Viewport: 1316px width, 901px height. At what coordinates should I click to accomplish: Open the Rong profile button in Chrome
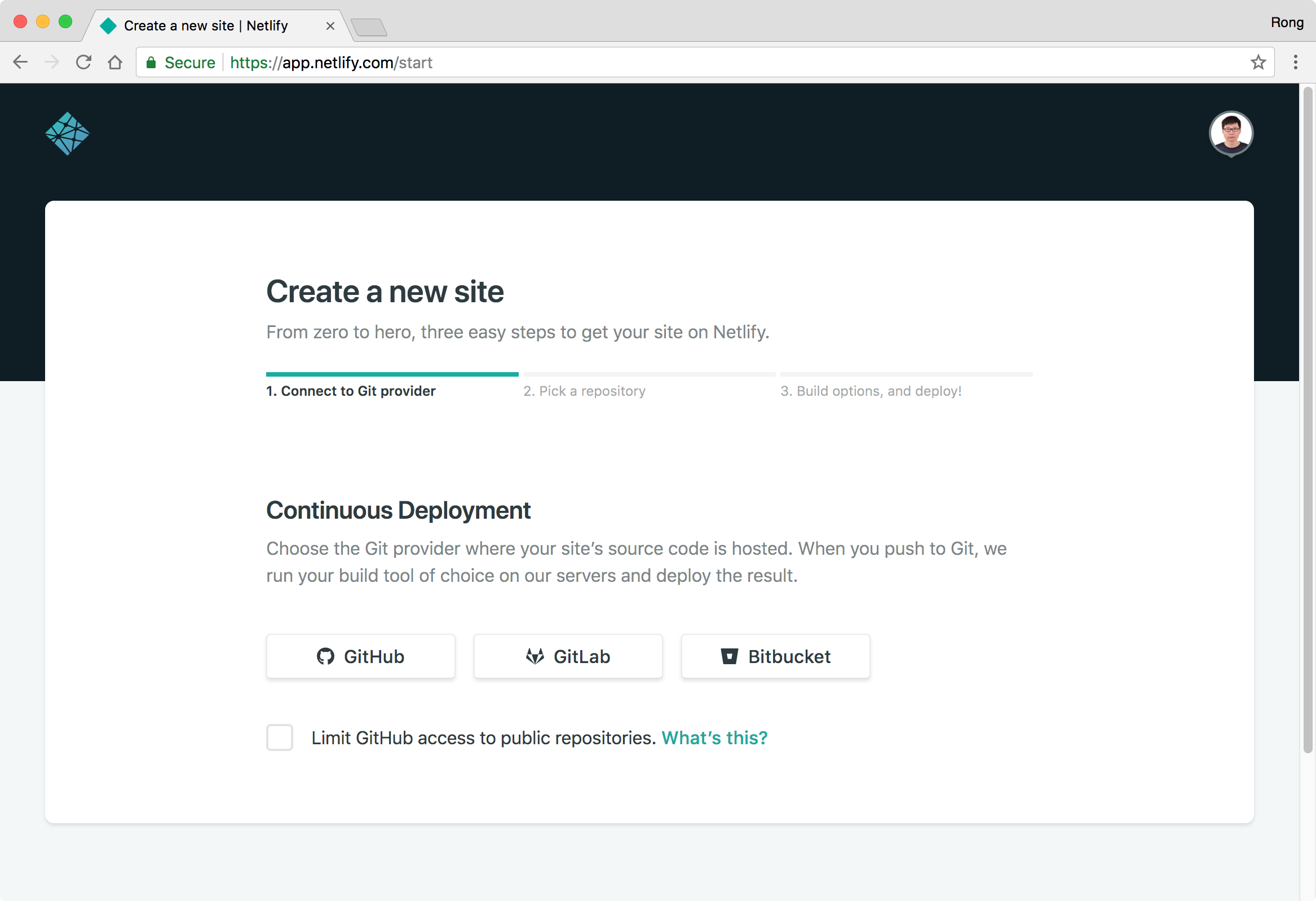[x=1287, y=23]
